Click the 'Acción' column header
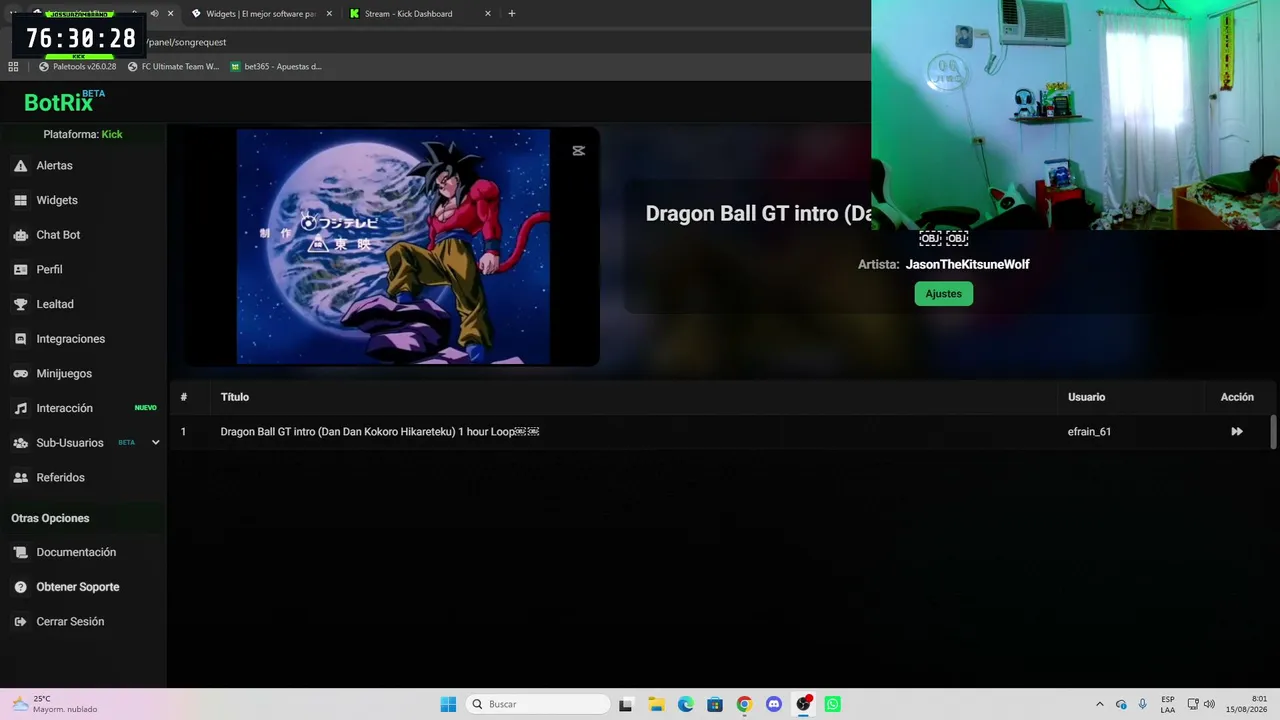The width and height of the screenshot is (1280, 720). 1237,397
